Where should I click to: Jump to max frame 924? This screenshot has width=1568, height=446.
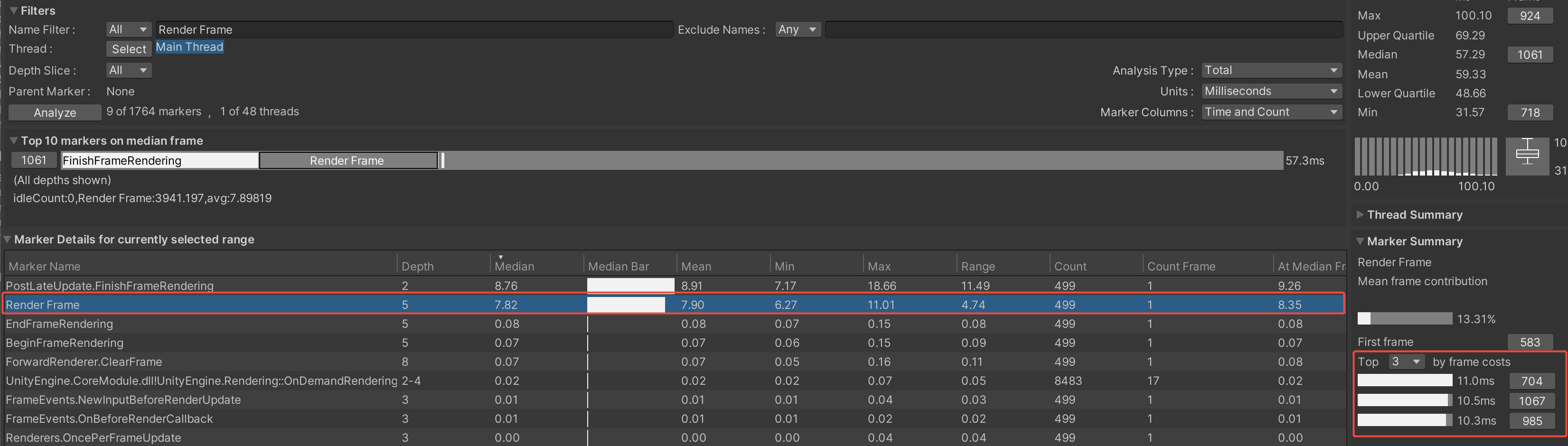pyautogui.click(x=1529, y=16)
